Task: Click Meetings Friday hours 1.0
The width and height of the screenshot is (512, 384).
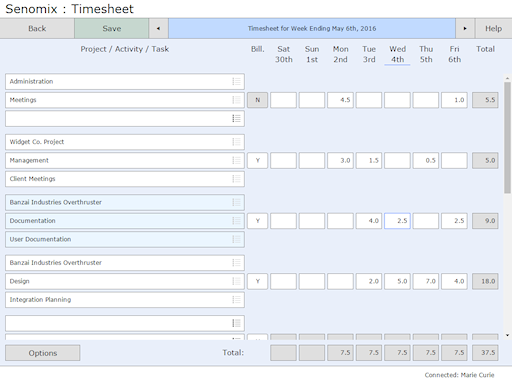Action: click(x=454, y=100)
